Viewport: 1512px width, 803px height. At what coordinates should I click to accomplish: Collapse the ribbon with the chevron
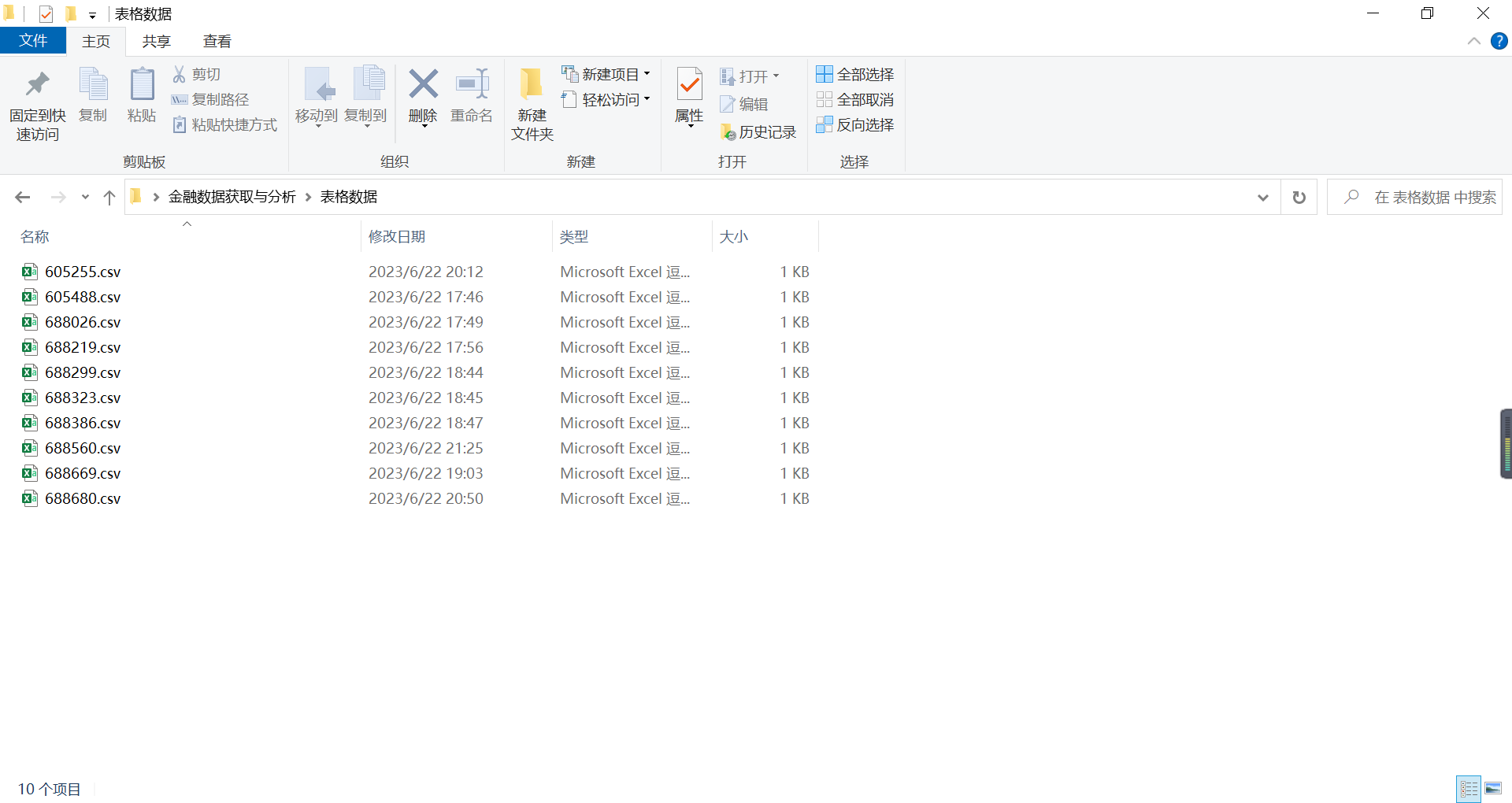[1473, 41]
